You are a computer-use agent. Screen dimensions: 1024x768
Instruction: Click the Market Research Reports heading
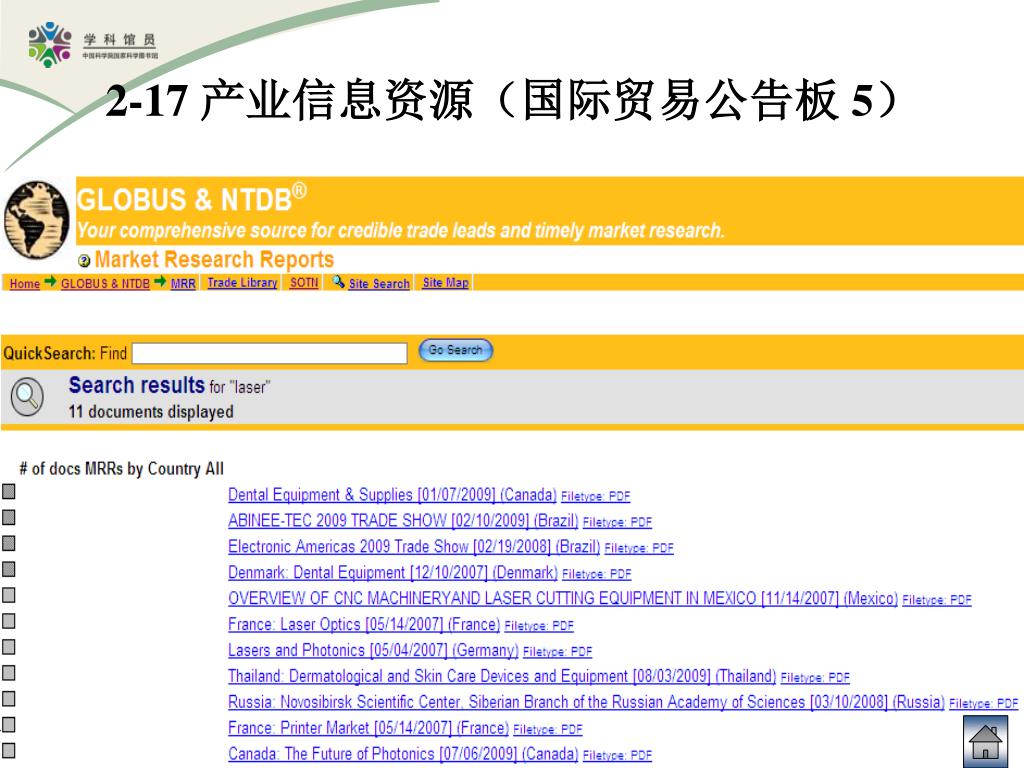214,259
